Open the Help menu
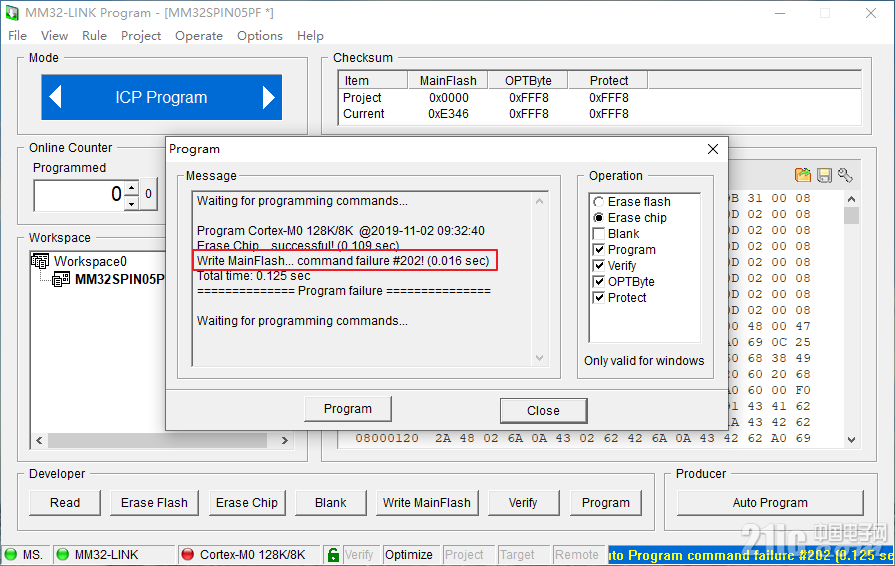 click(310, 36)
